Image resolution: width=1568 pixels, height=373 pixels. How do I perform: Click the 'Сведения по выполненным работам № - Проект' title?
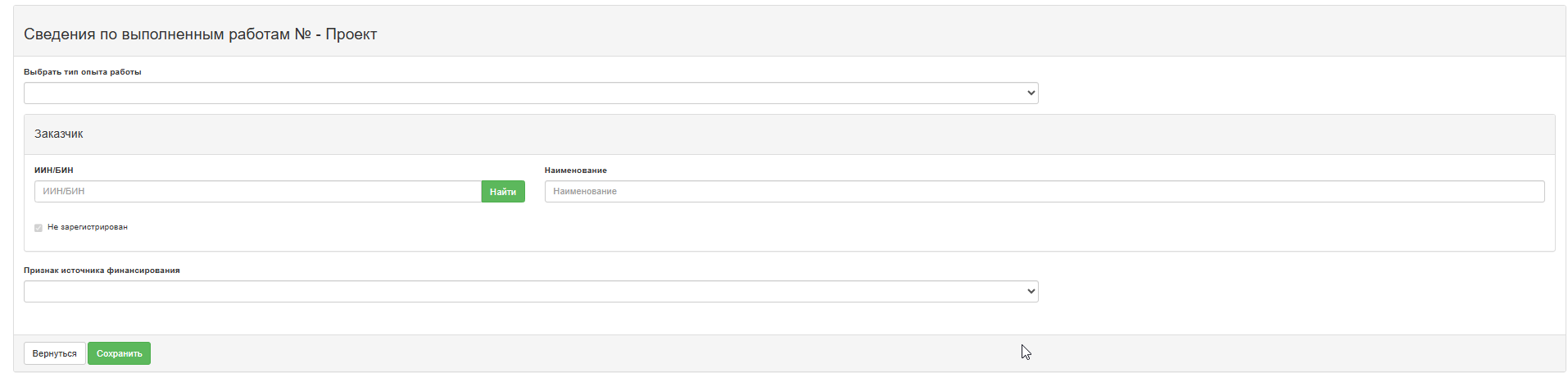coord(201,34)
